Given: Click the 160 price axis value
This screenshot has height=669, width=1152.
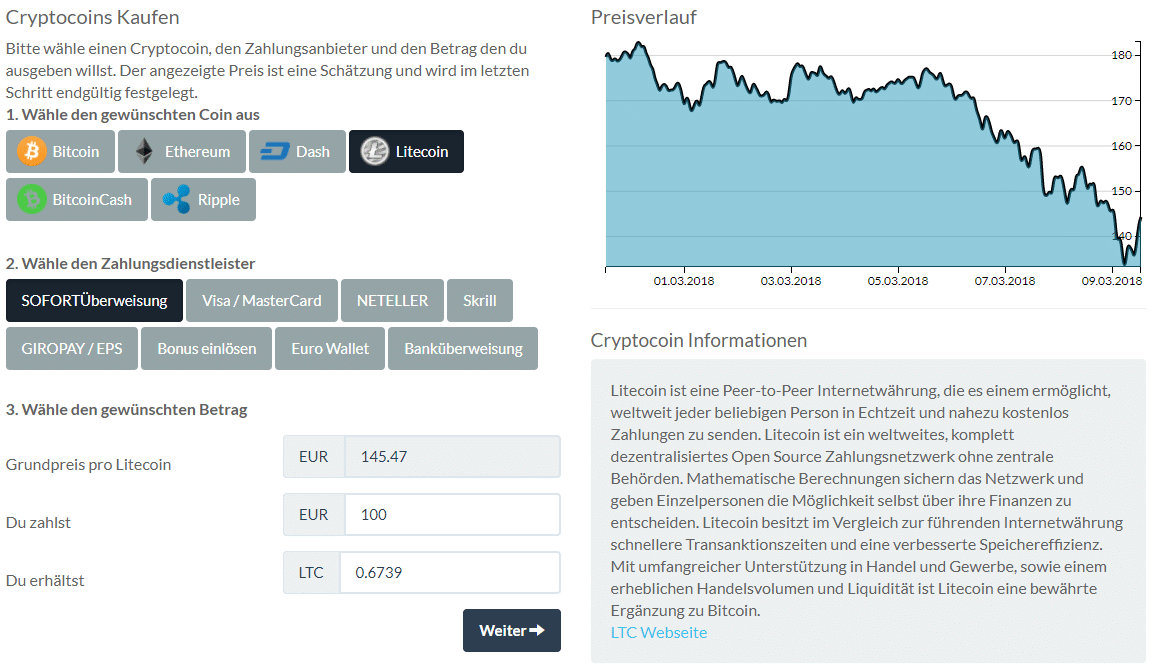Looking at the screenshot, I should click(1121, 146).
